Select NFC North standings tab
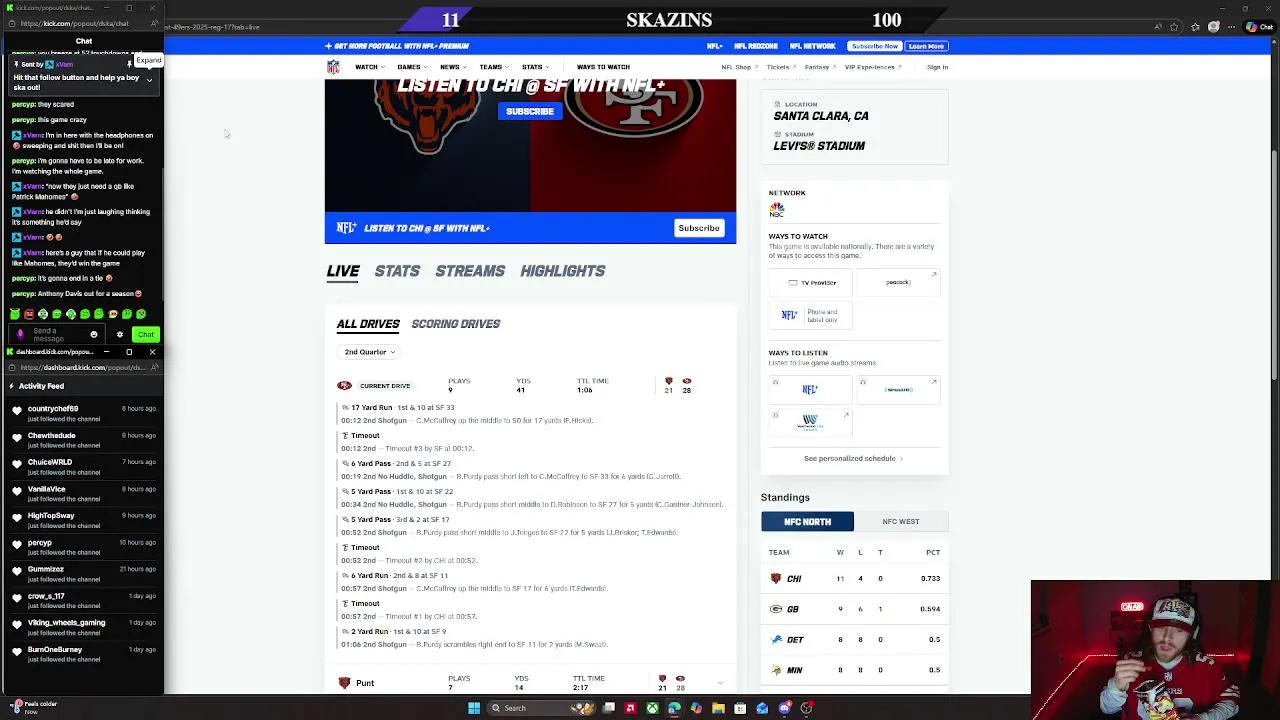Screen dimensions: 1280x720 (x=807, y=522)
